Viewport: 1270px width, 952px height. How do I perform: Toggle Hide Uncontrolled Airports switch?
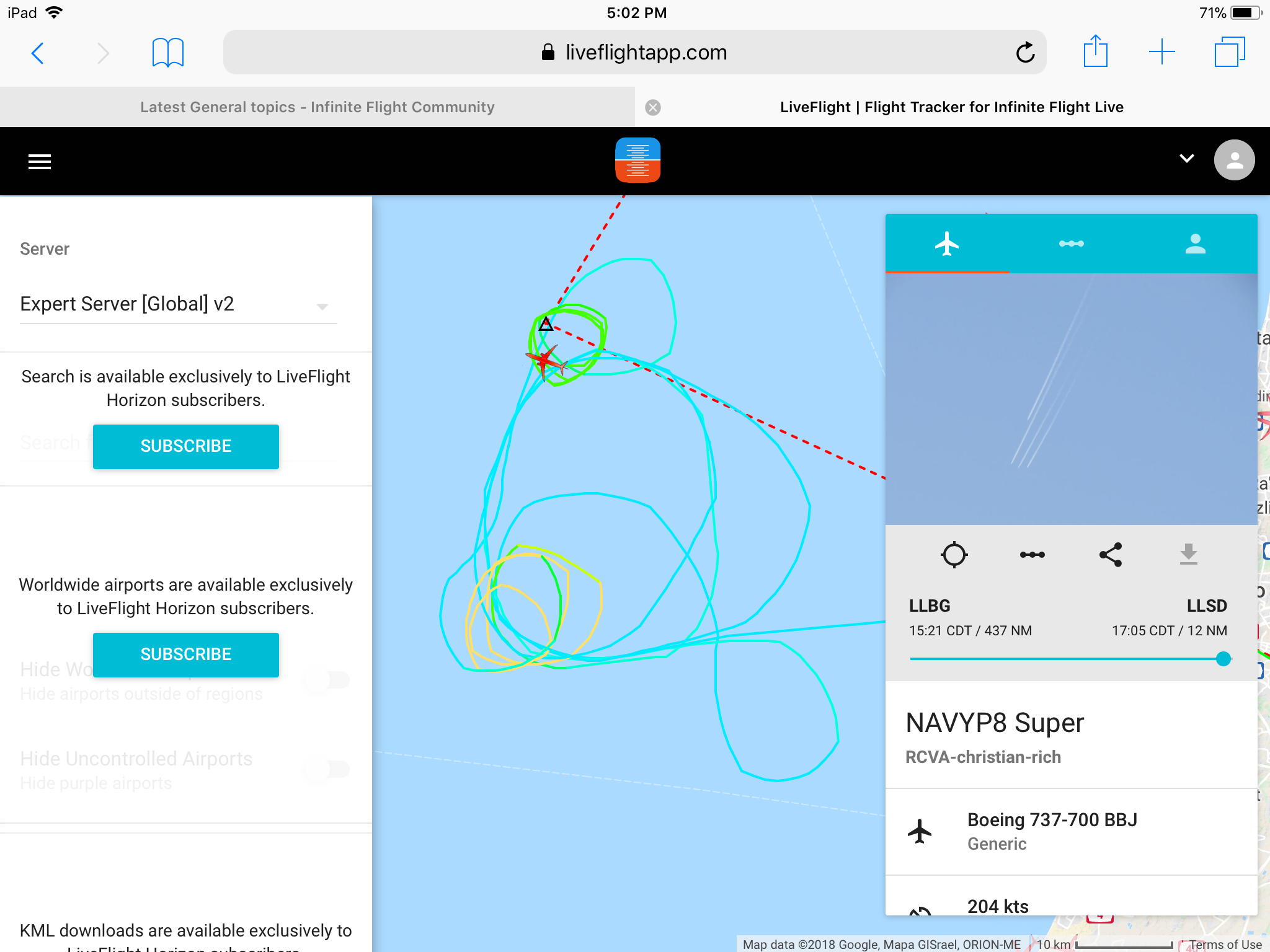coord(327,769)
